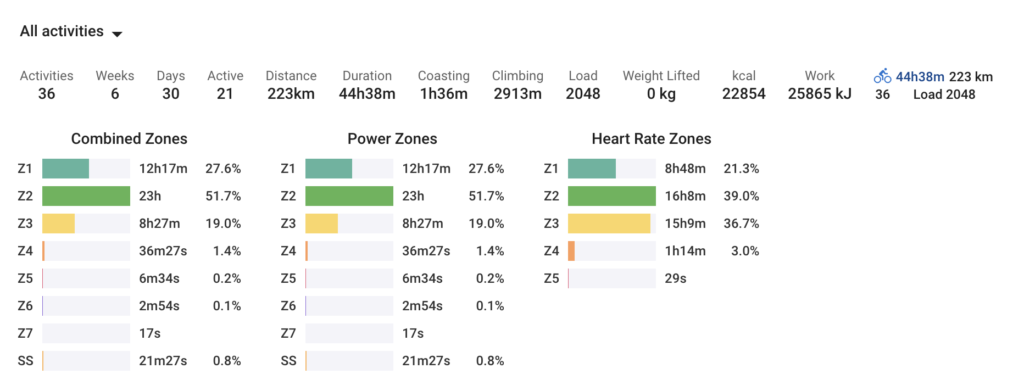Click the Activities 36 count
The image size is (1024, 391).
[46, 86]
